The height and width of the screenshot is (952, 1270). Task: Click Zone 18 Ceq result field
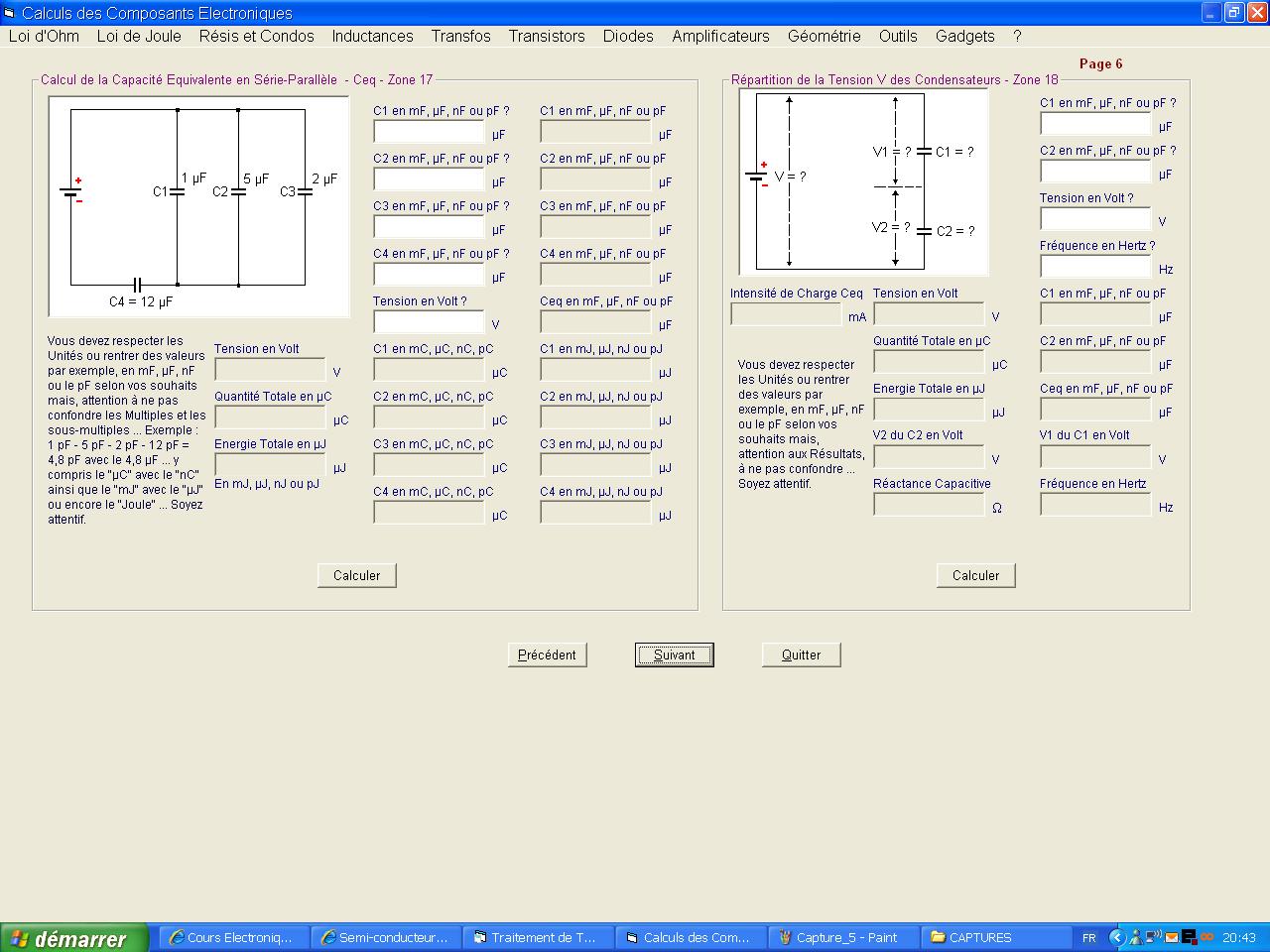point(1095,410)
